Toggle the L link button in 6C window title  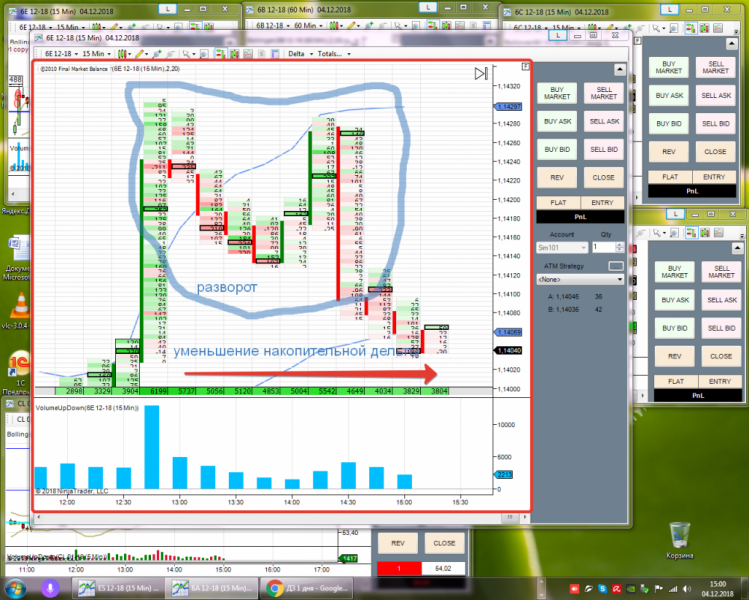tap(670, 10)
